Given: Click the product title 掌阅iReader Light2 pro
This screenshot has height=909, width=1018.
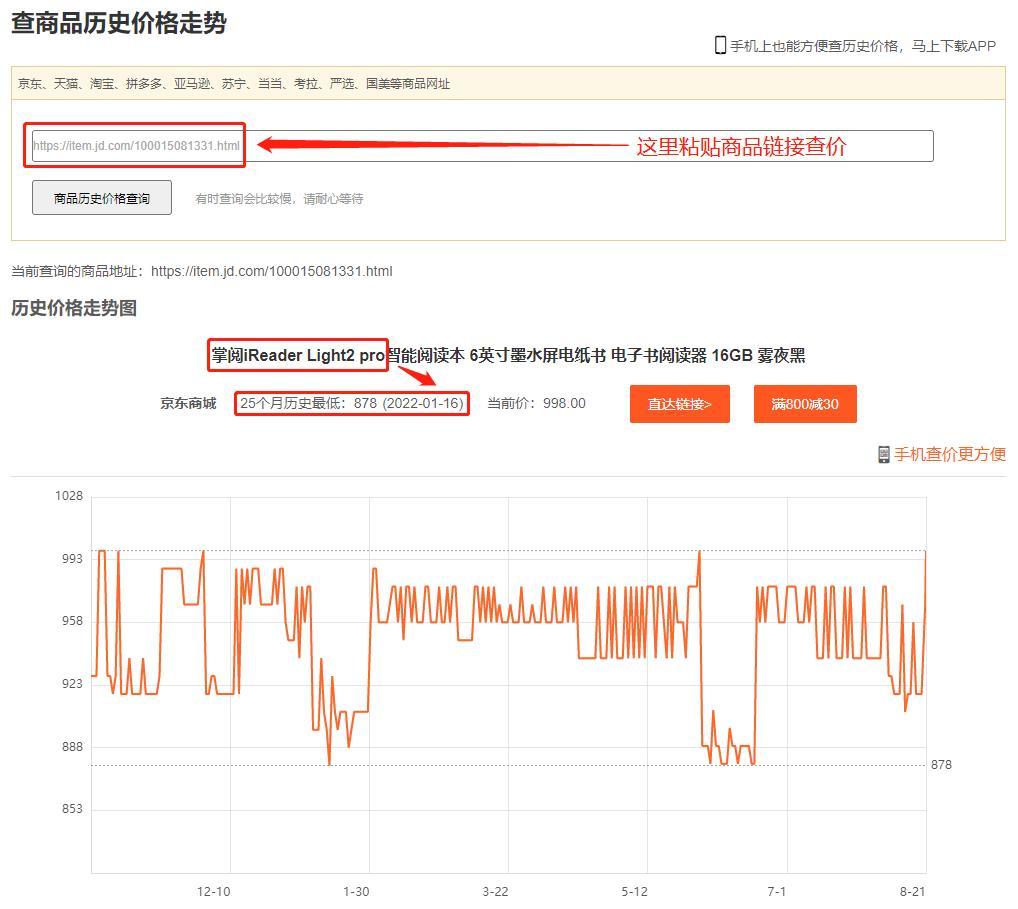Looking at the screenshot, I should [298, 355].
